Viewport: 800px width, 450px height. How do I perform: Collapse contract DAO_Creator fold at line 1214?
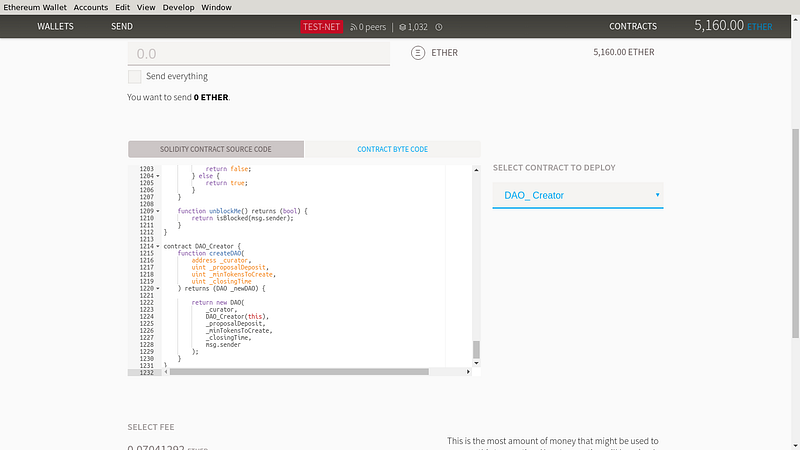[x=158, y=246]
